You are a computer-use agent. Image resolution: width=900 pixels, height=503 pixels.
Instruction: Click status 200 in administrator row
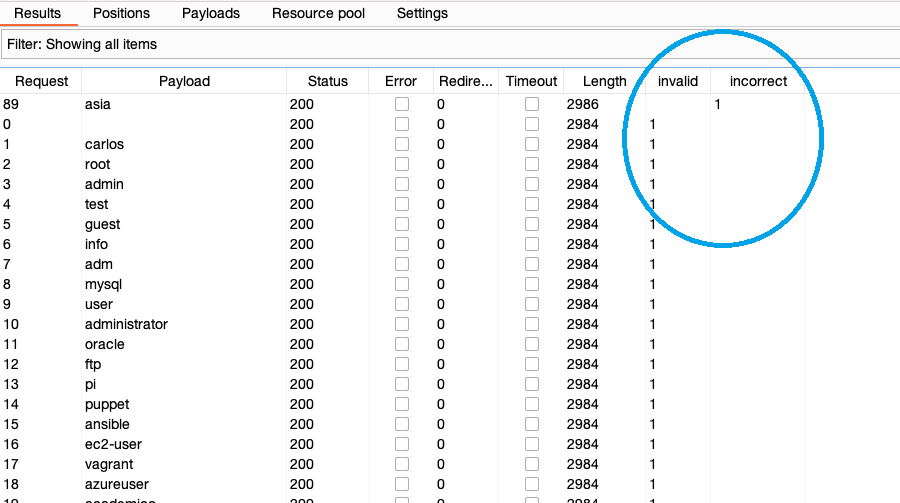click(x=302, y=324)
